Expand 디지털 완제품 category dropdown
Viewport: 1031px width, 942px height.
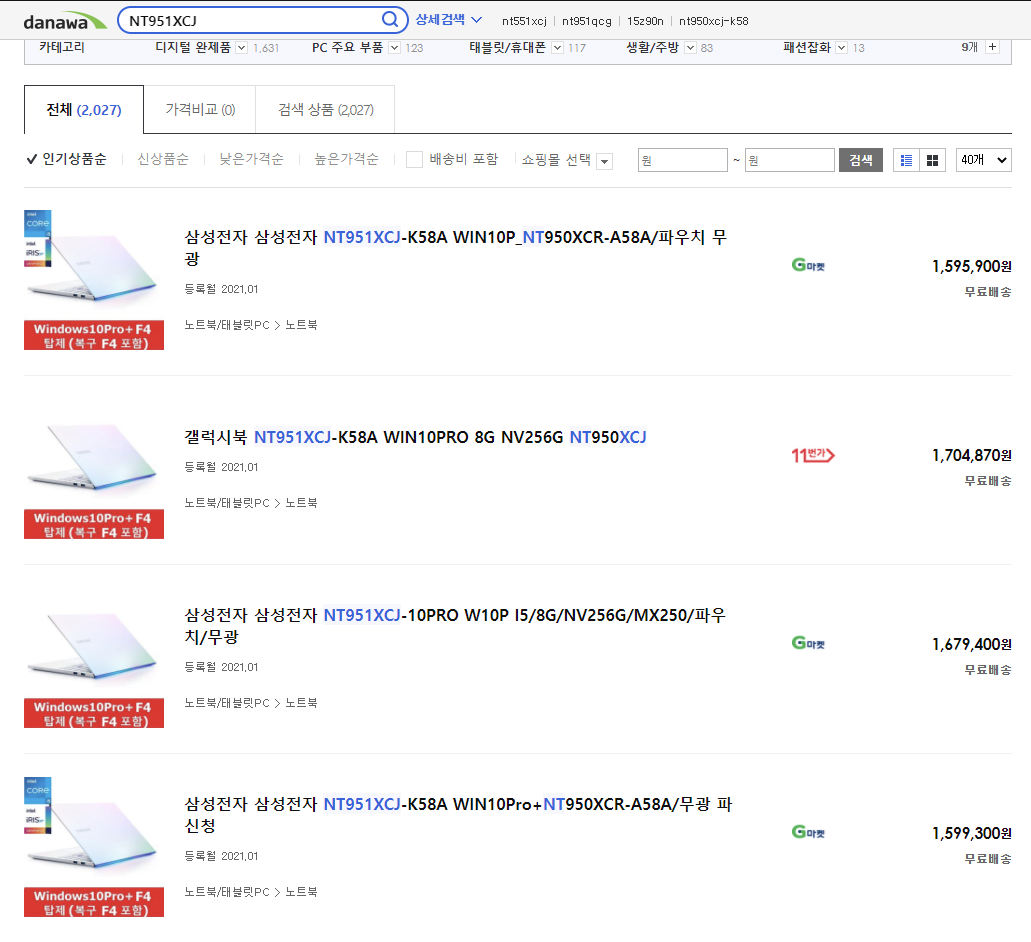pos(241,47)
